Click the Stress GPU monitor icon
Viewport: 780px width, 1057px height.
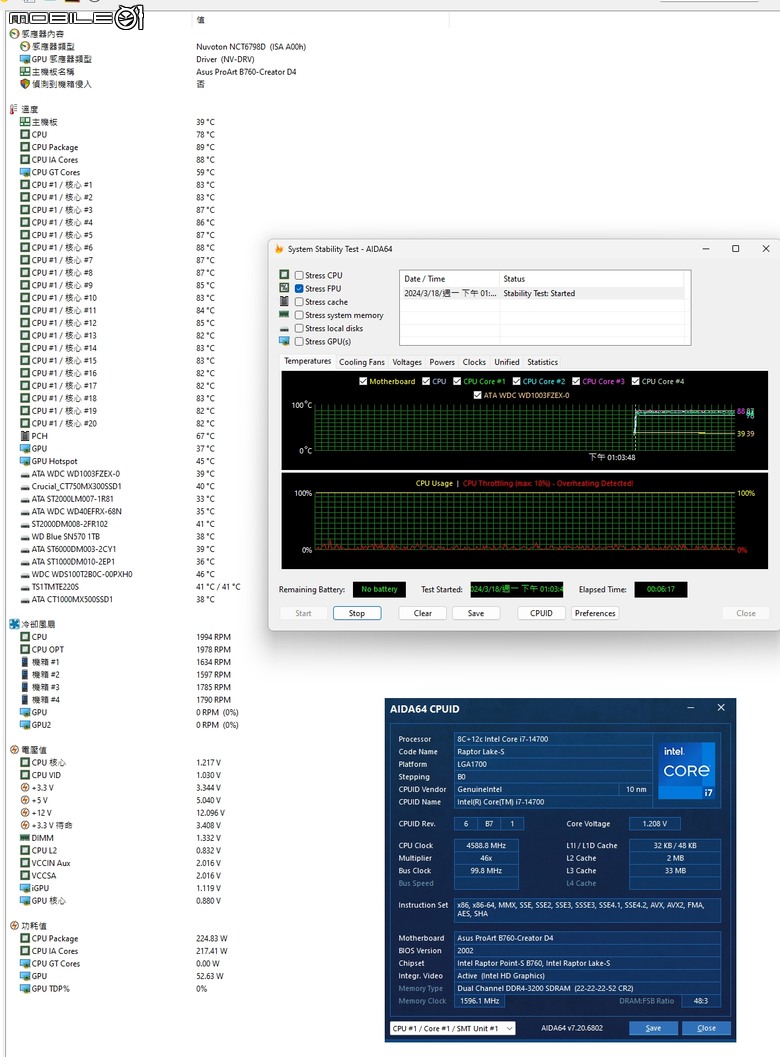[284, 341]
